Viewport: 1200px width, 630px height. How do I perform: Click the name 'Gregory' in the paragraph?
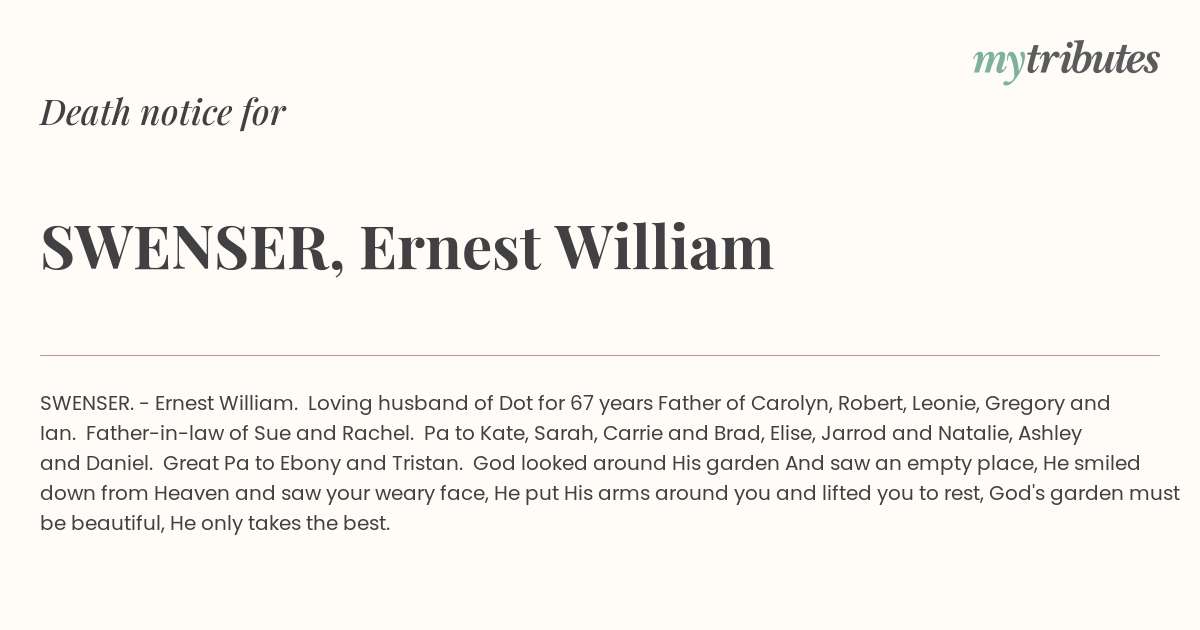click(1024, 403)
